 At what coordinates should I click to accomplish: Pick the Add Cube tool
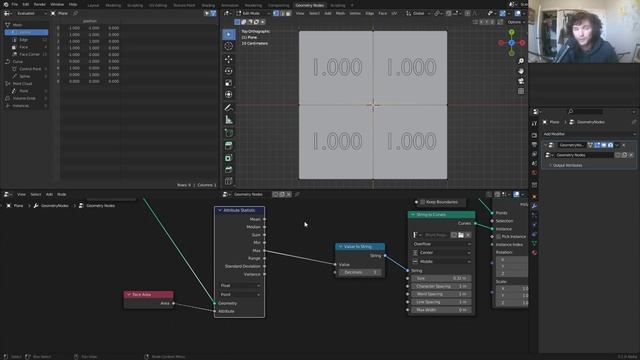(229, 133)
